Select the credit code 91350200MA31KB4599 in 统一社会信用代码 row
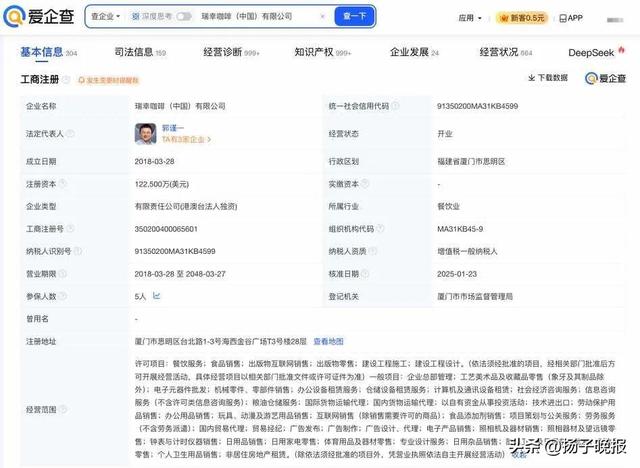Screen dimensions: 640x468 click(478, 106)
